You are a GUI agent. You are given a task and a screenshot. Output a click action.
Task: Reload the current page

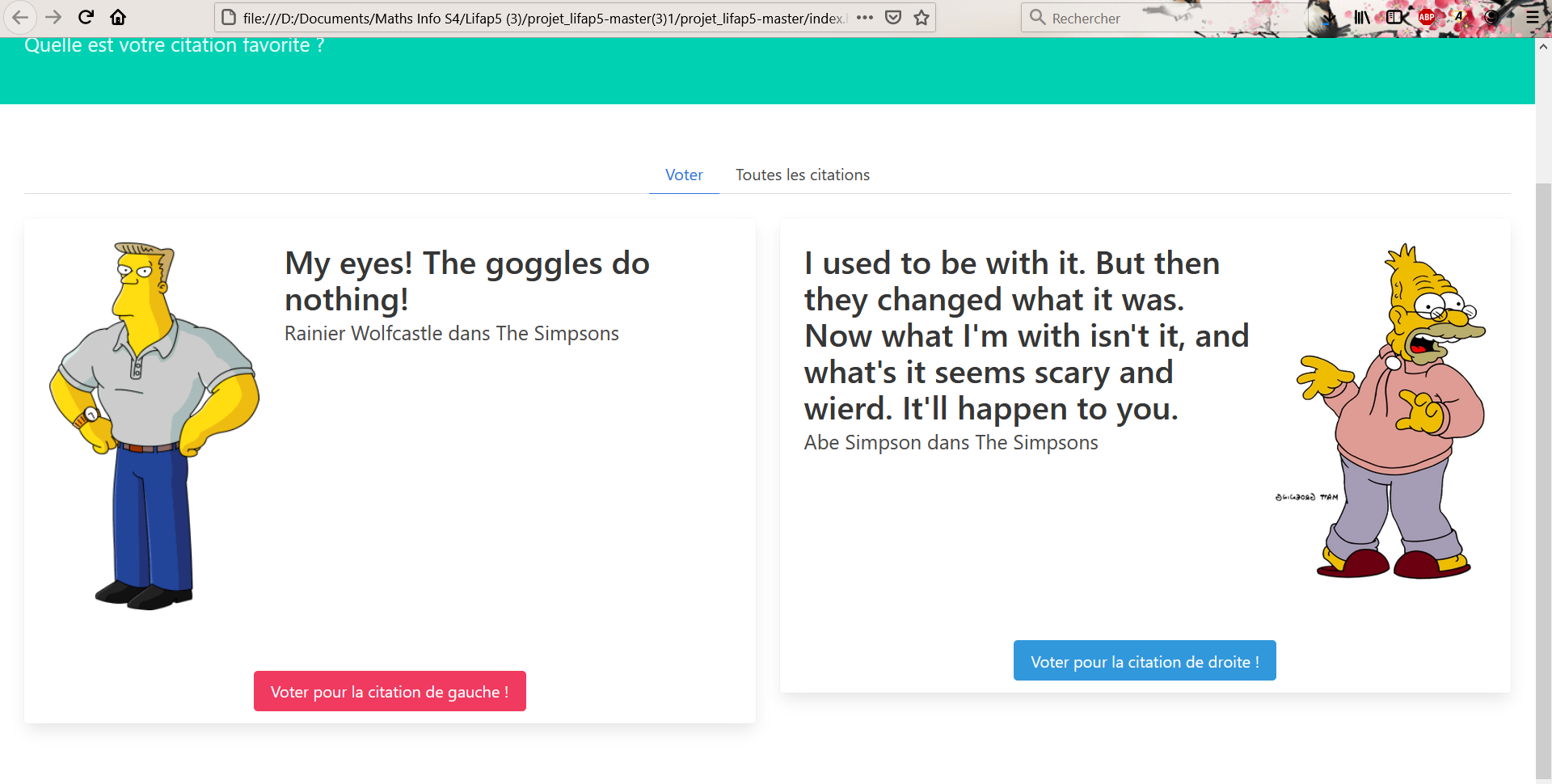coord(86,17)
